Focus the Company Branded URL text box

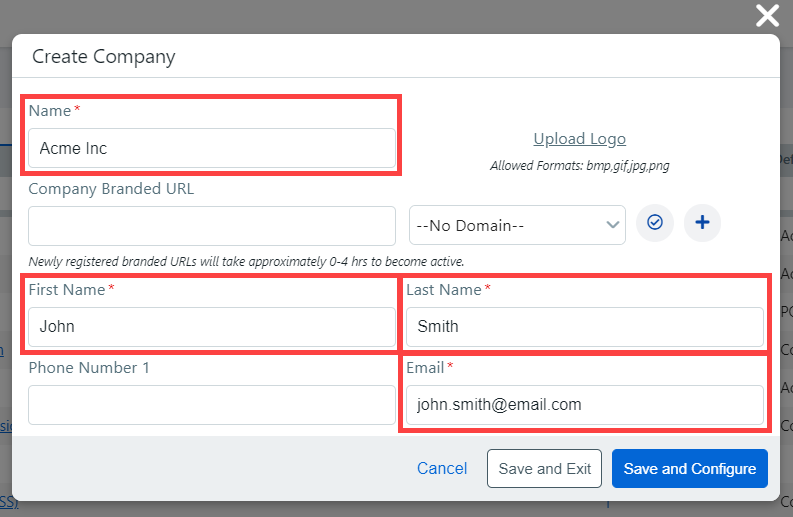point(212,226)
